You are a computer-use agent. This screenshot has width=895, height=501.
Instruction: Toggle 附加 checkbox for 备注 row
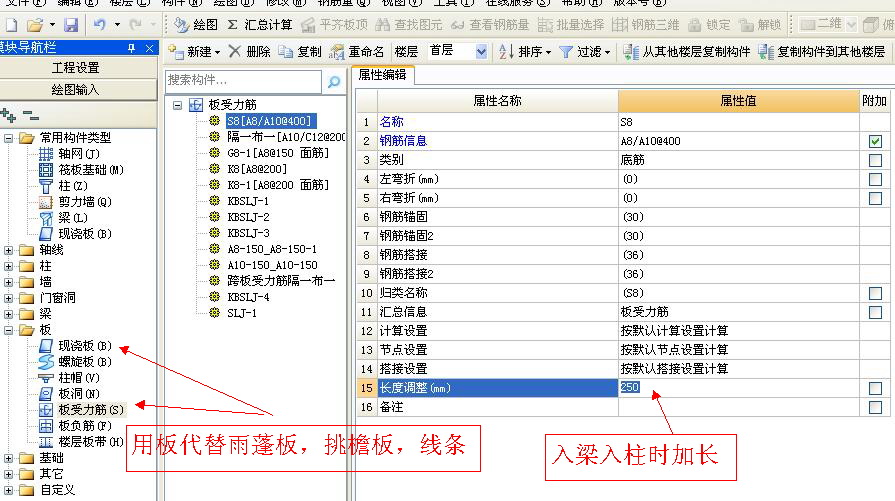pos(875,407)
